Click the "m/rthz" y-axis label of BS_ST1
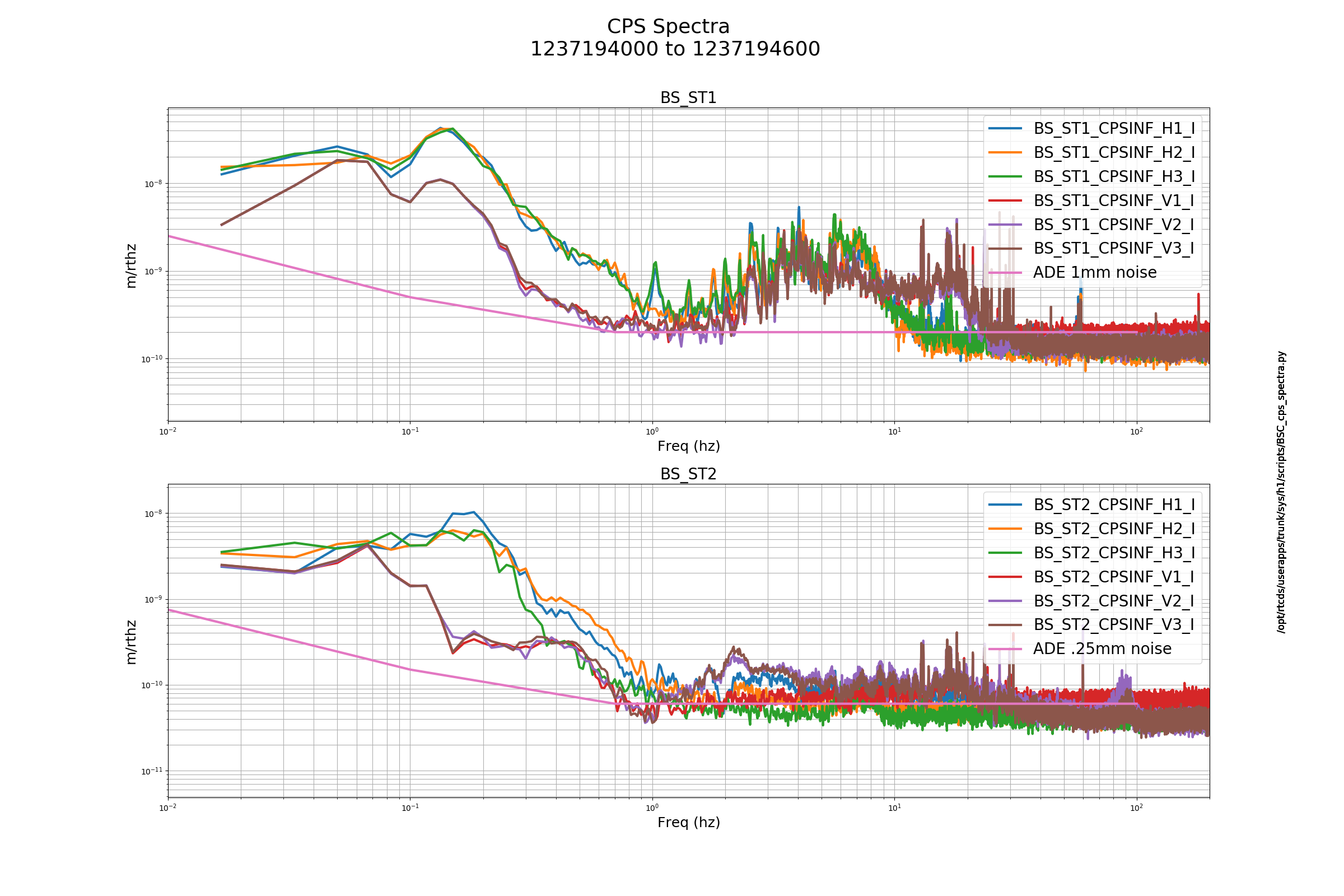Viewport: 1344px width, 896px height. pos(132,265)
